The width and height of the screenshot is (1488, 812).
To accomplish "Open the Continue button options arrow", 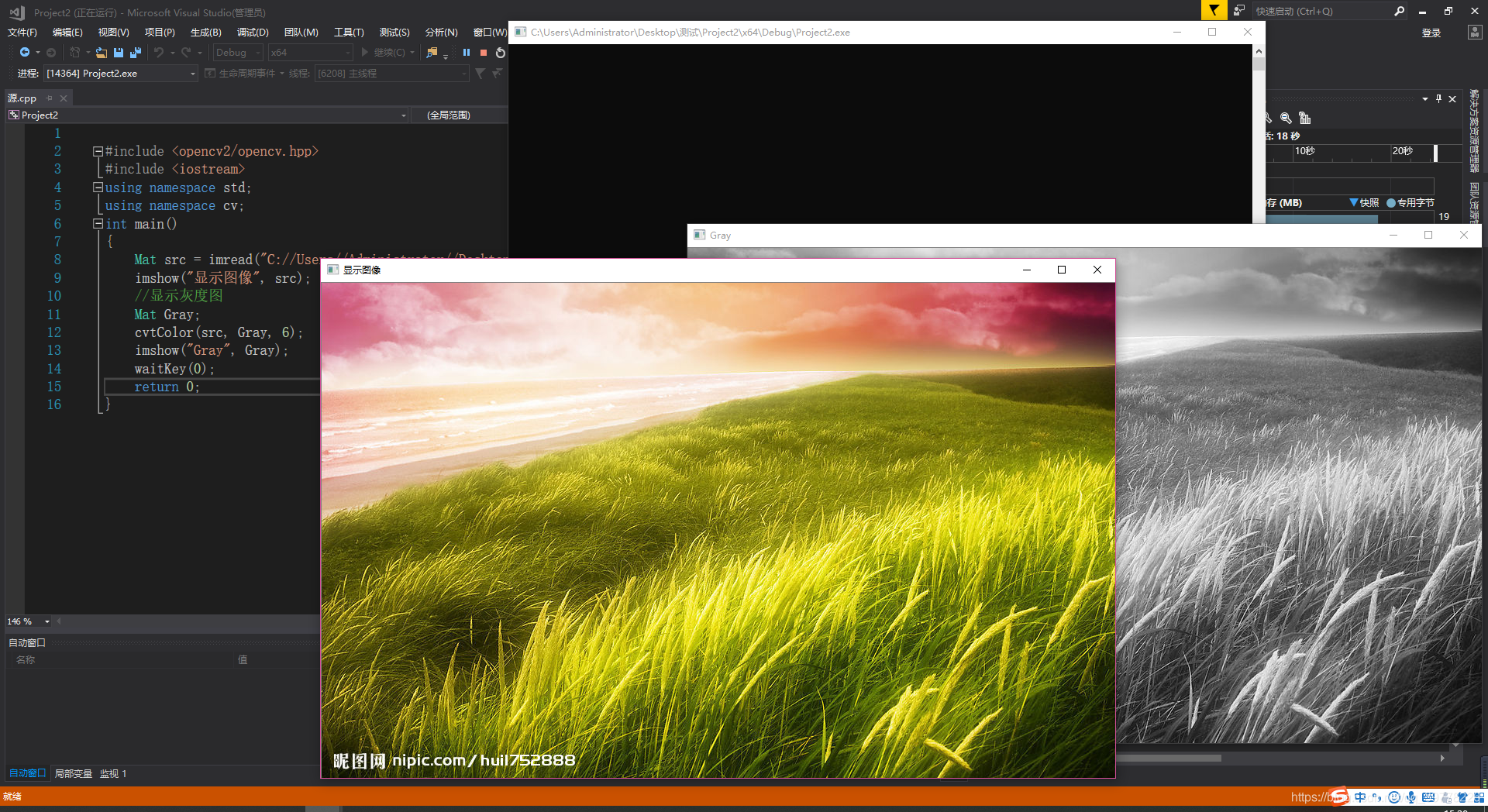I will tap(412, 52).
